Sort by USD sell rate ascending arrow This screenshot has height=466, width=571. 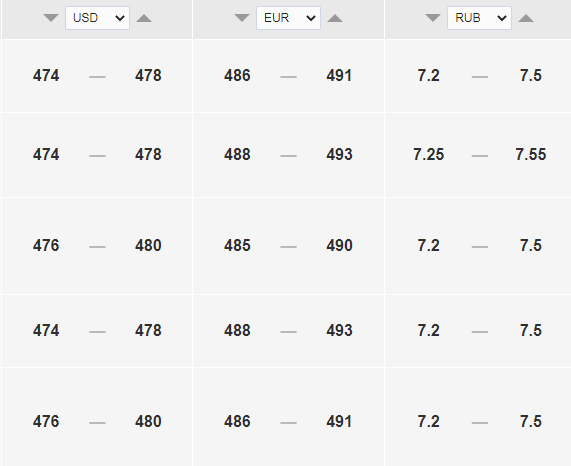tap(144, 18)
